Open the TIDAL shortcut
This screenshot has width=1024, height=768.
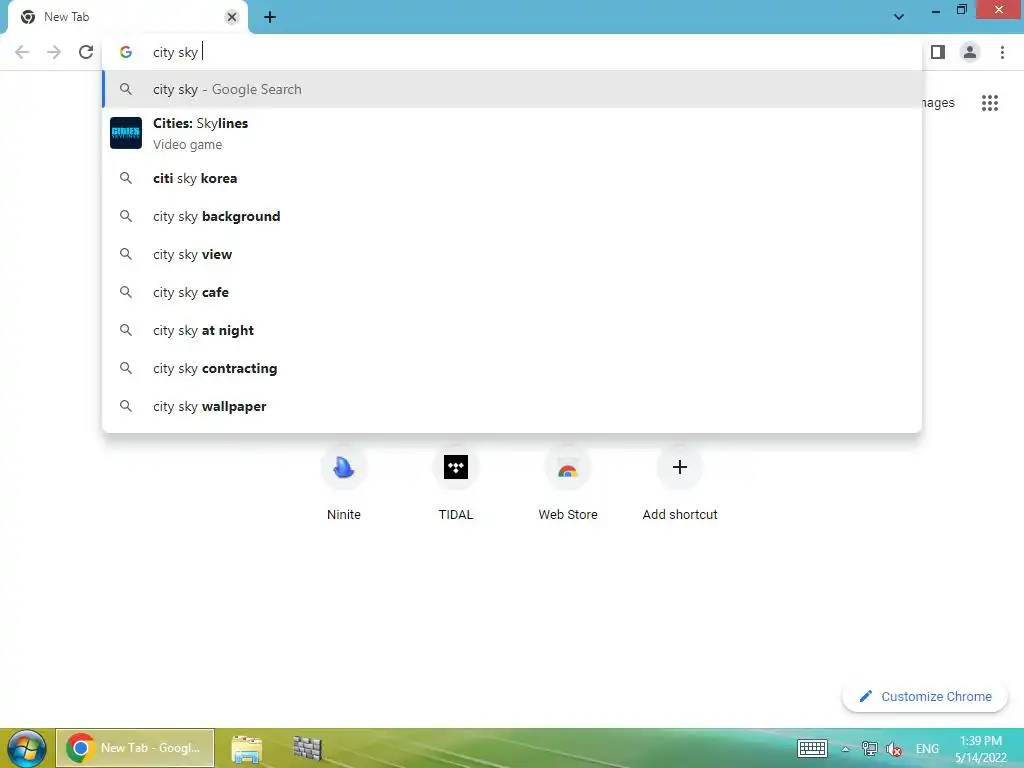coord(456,482)
